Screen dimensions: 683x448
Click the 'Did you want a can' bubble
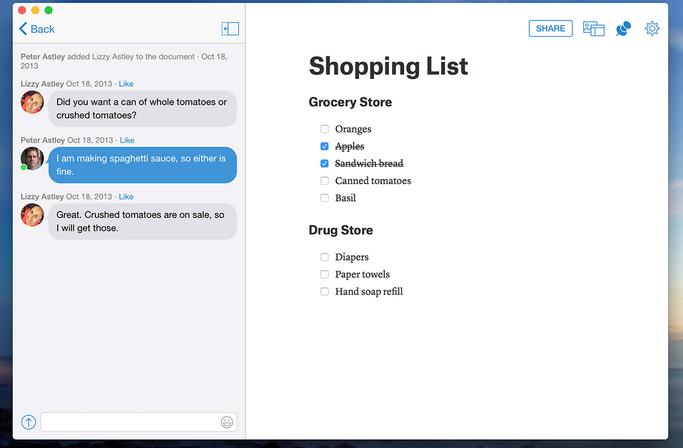142,109
